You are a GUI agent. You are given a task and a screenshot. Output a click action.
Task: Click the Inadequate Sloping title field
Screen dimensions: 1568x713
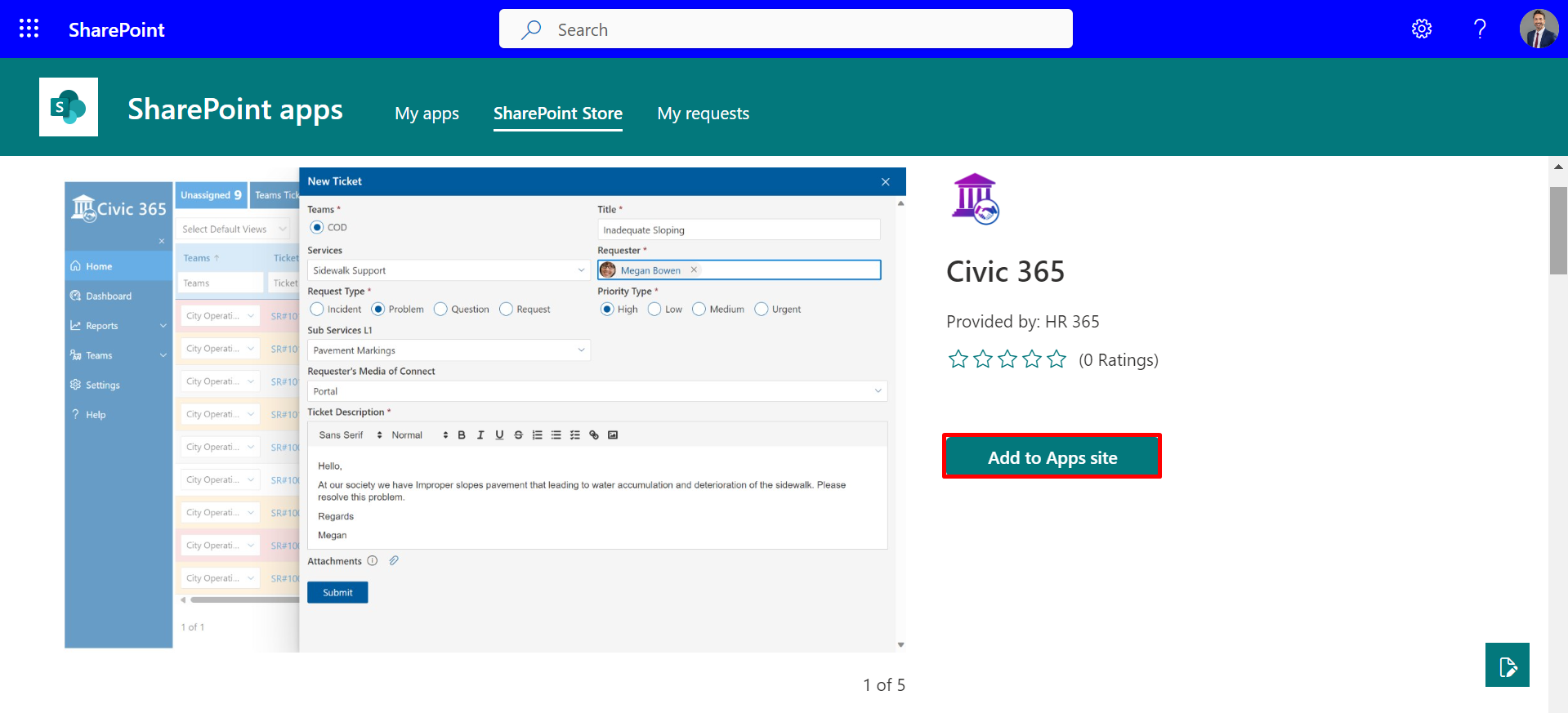[x=739, y=229]
